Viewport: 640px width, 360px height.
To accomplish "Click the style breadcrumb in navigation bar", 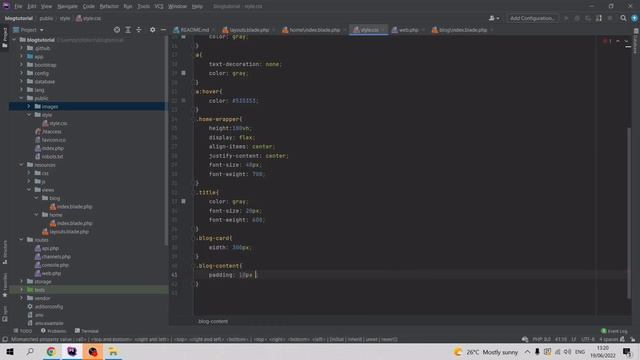I will 65,18.
